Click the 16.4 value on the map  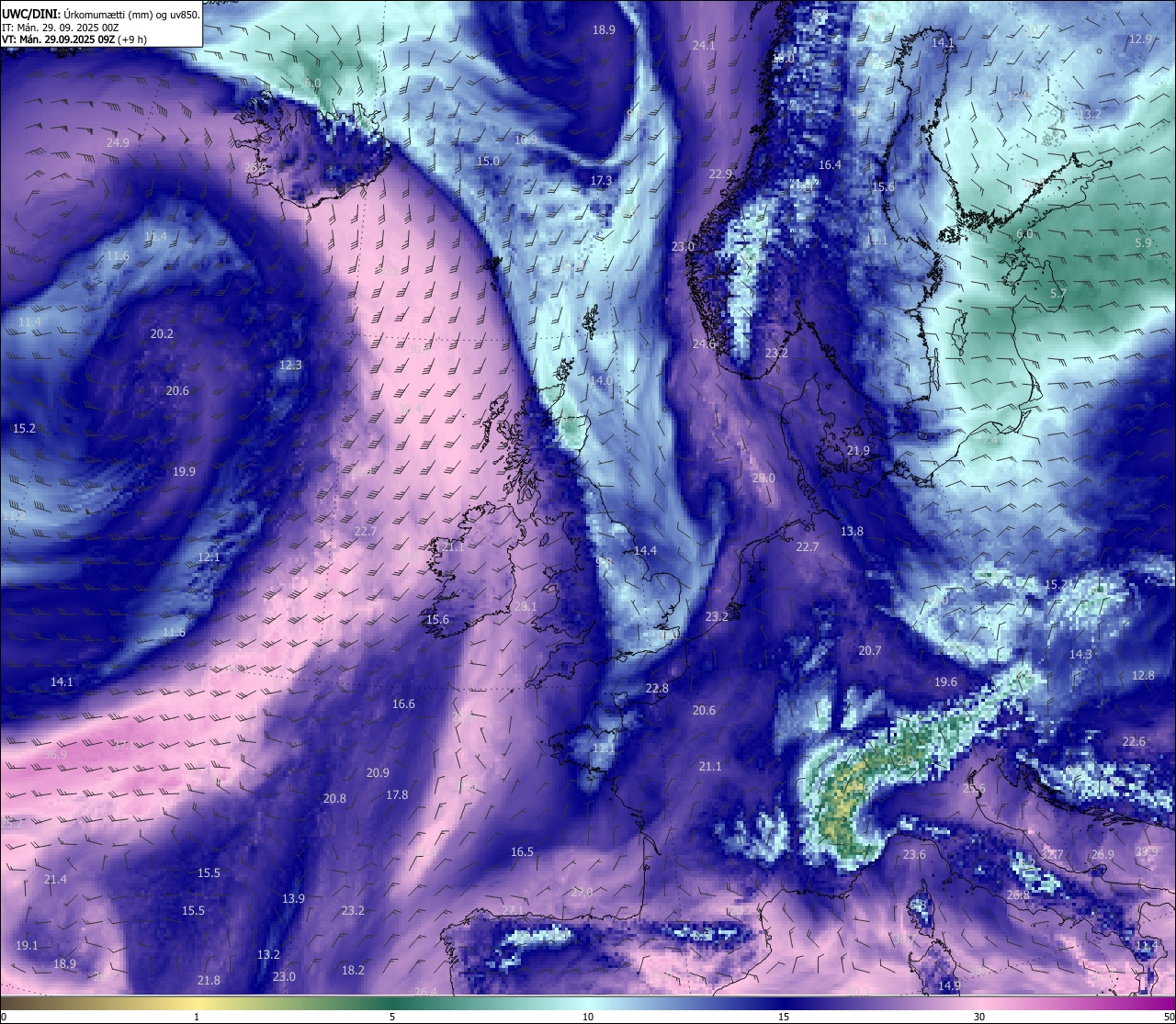pyautogui.click(x=830, y=164)
